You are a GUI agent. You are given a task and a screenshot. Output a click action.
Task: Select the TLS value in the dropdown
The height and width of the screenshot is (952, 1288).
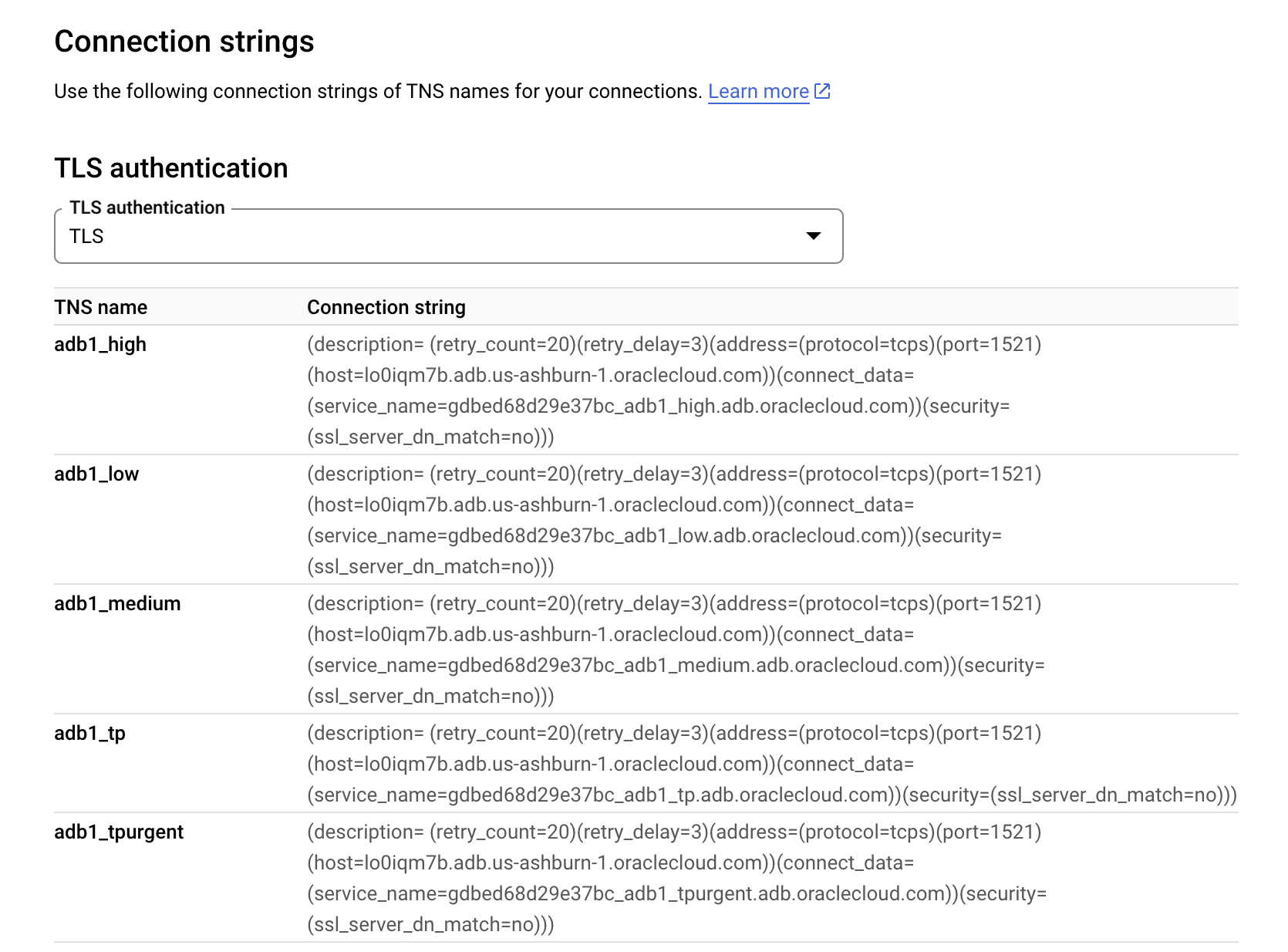point(86,236)
